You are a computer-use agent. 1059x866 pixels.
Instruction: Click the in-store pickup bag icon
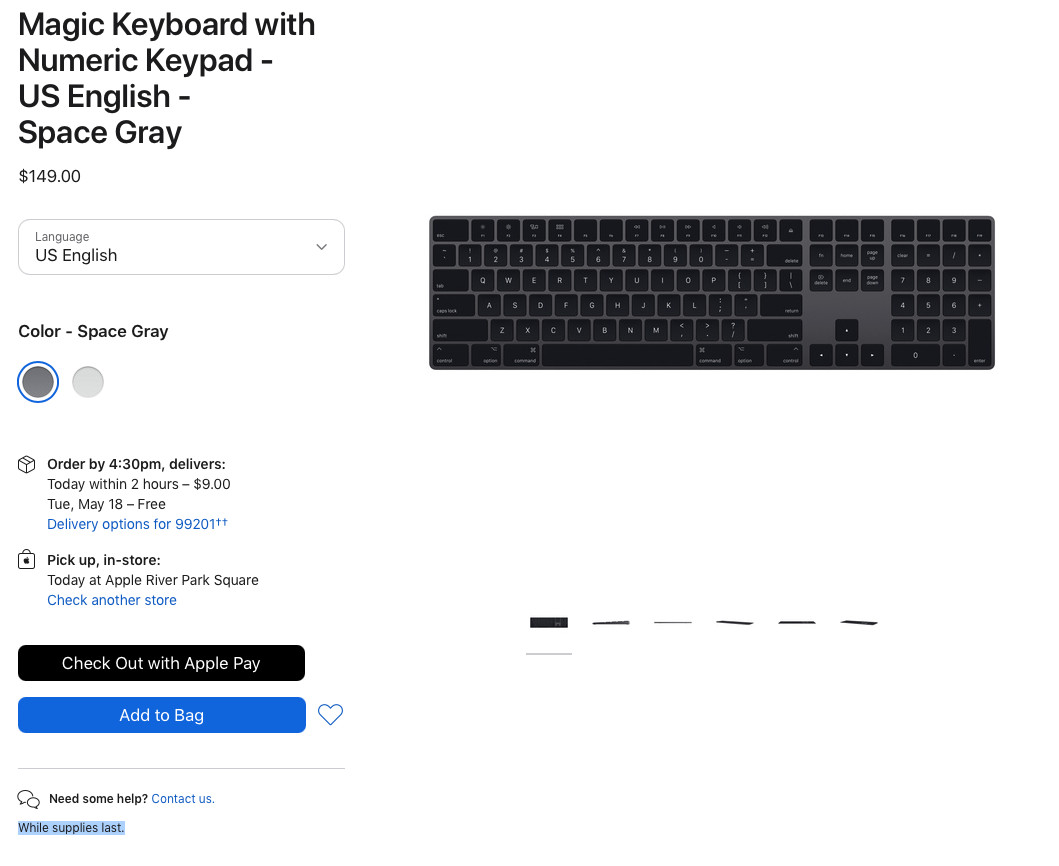click(x=27, y=560)
